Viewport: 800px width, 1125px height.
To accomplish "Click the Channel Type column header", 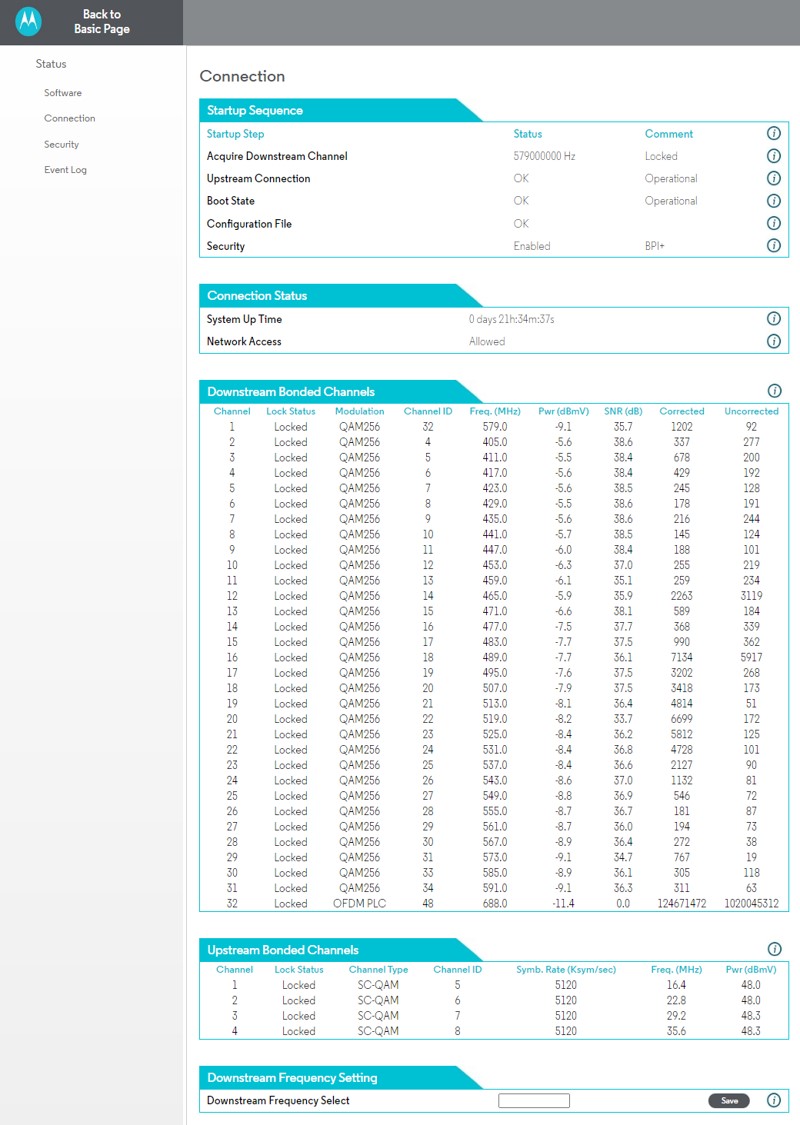I will coord(378,969).
